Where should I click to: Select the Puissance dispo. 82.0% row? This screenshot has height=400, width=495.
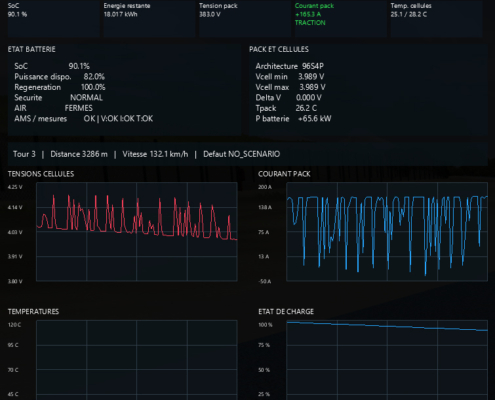[59, 77]
